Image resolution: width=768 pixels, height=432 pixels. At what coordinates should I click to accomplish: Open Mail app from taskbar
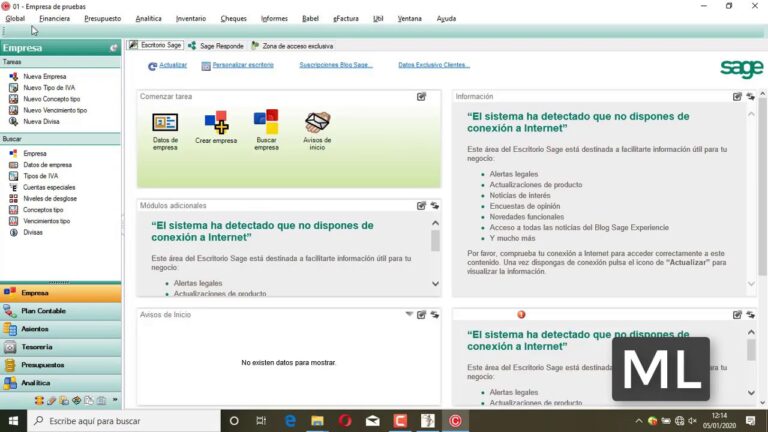[x=372, y=421]
